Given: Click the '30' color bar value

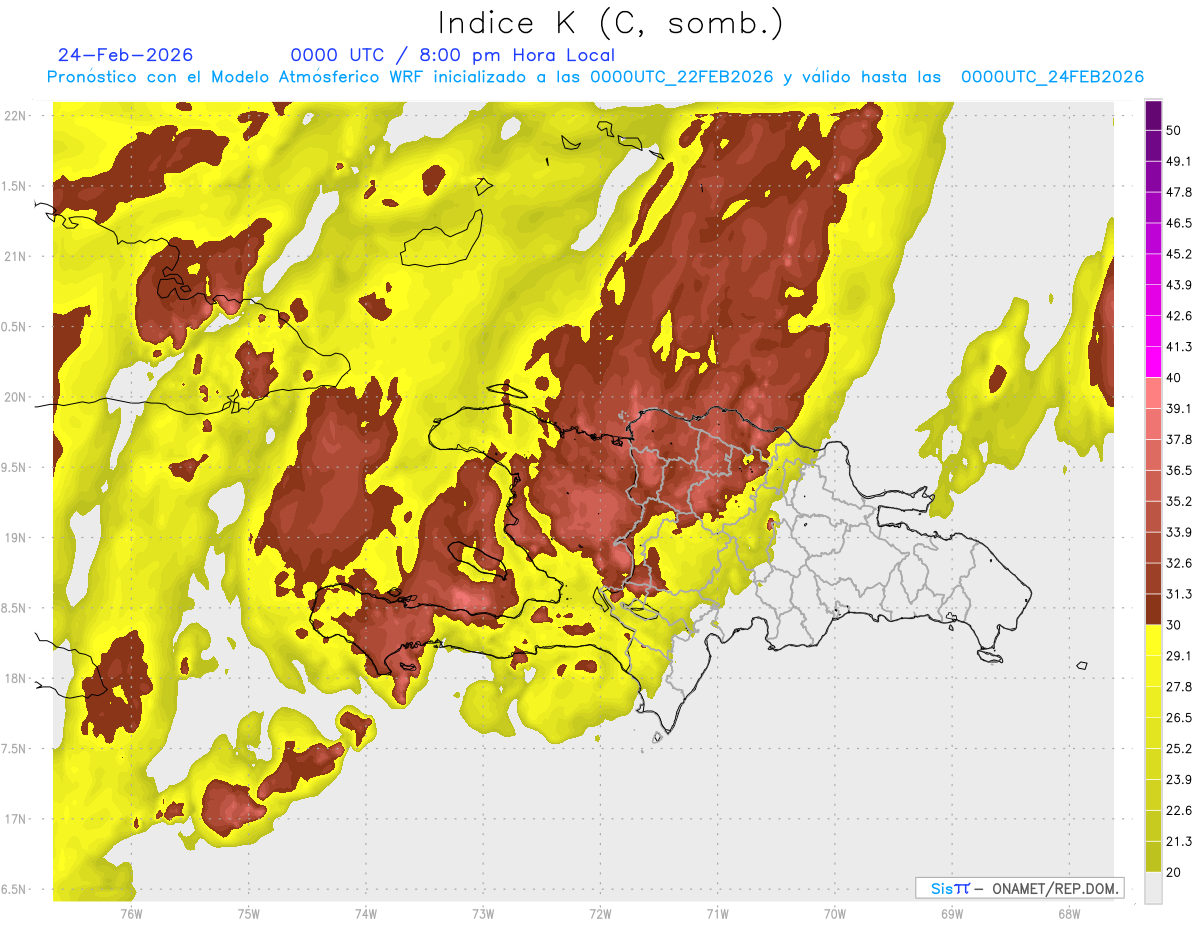Looking at the screenshot, I should tap(1175, 625).
